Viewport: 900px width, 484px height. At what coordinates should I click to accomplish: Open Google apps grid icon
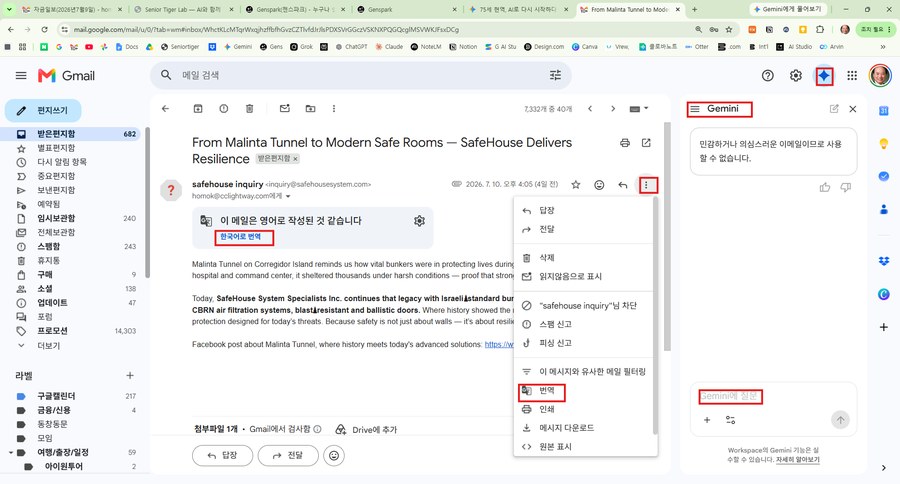pyautogui.click(x=852, y=75)
